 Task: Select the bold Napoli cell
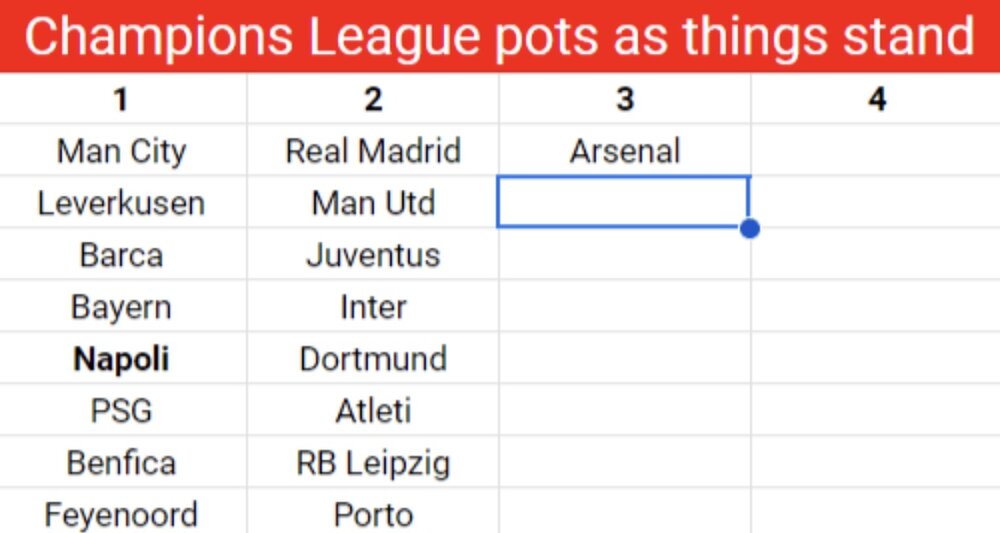pos(122,359)
